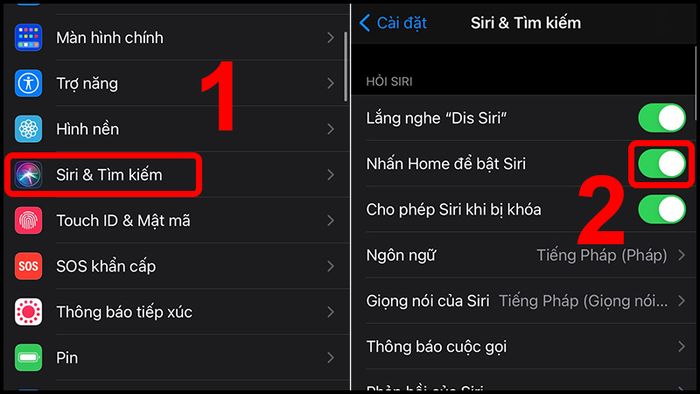The height and width of the screenshot is (394, 700).
Task: Go back via the Cài đặt button
Action: tap(393, 23)
